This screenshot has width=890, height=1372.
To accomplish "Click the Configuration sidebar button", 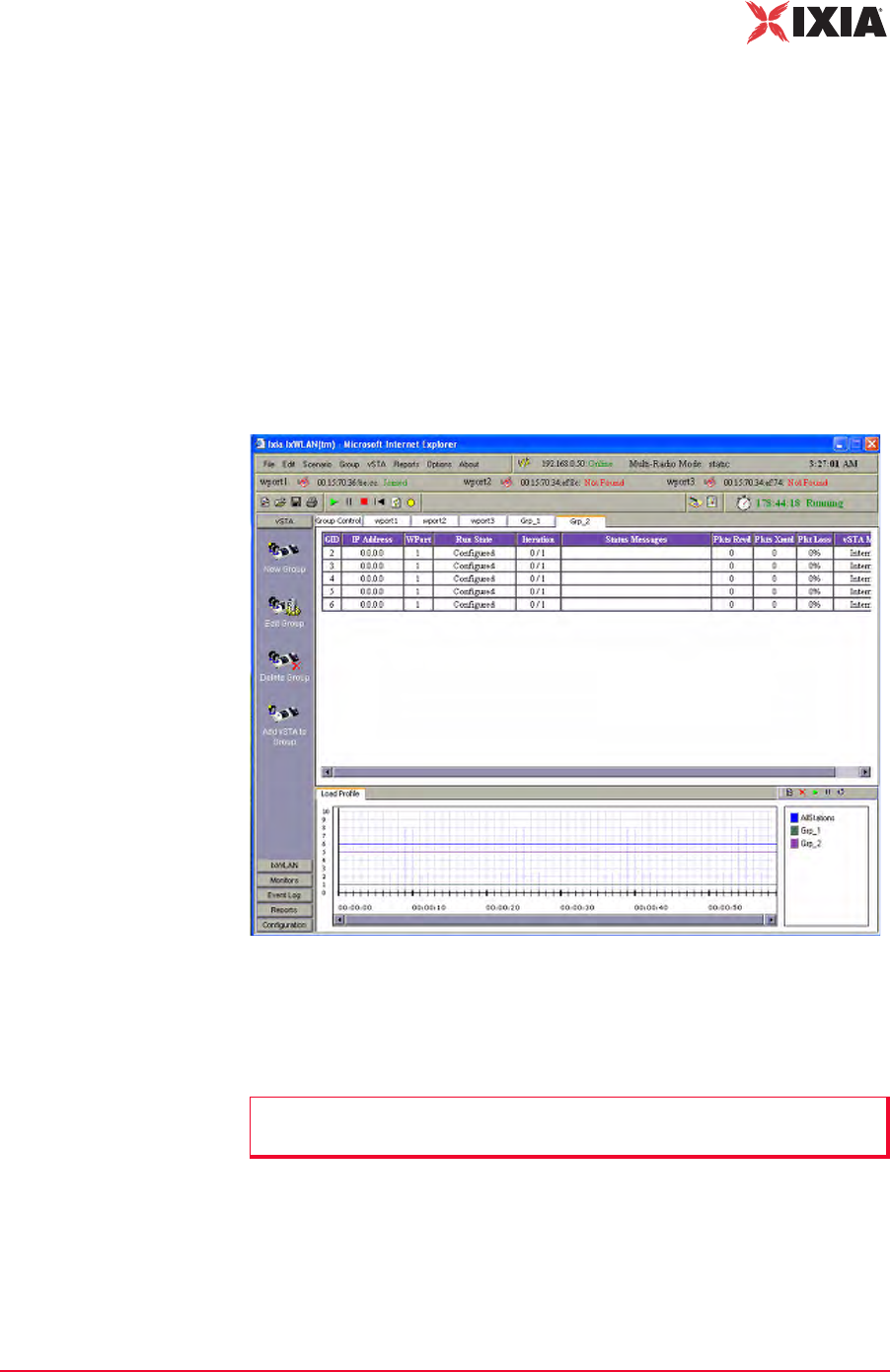I will coord(284,925).
